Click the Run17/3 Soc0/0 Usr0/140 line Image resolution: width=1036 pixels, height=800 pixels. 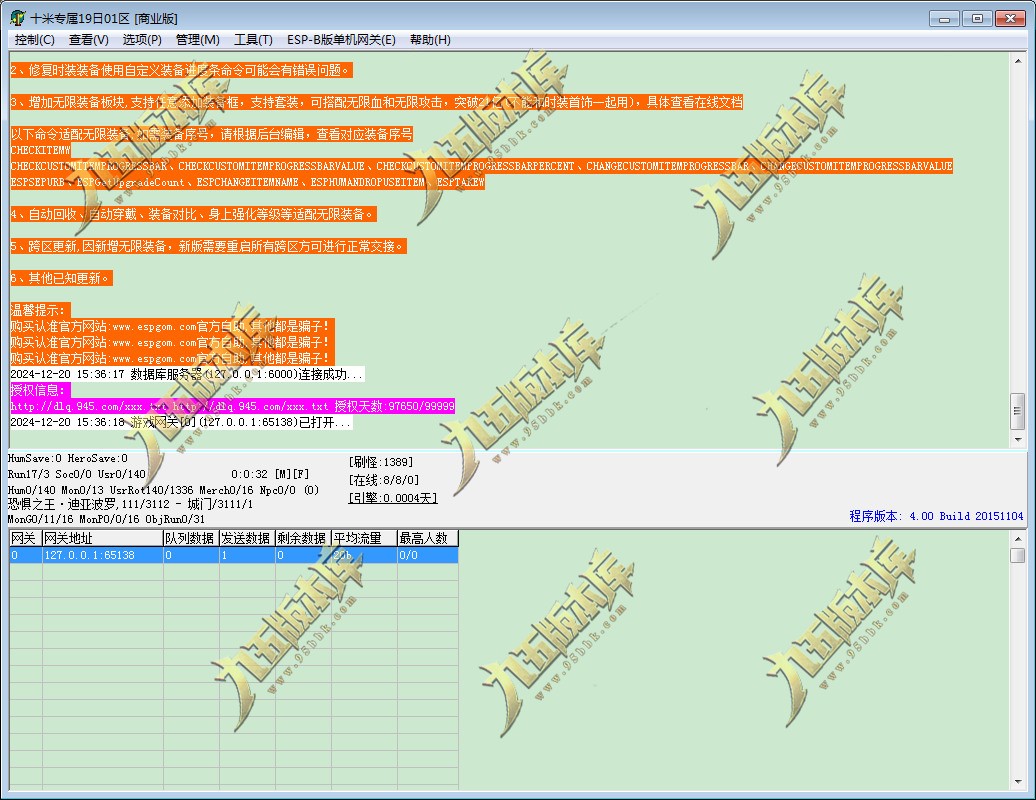point(77,474)
